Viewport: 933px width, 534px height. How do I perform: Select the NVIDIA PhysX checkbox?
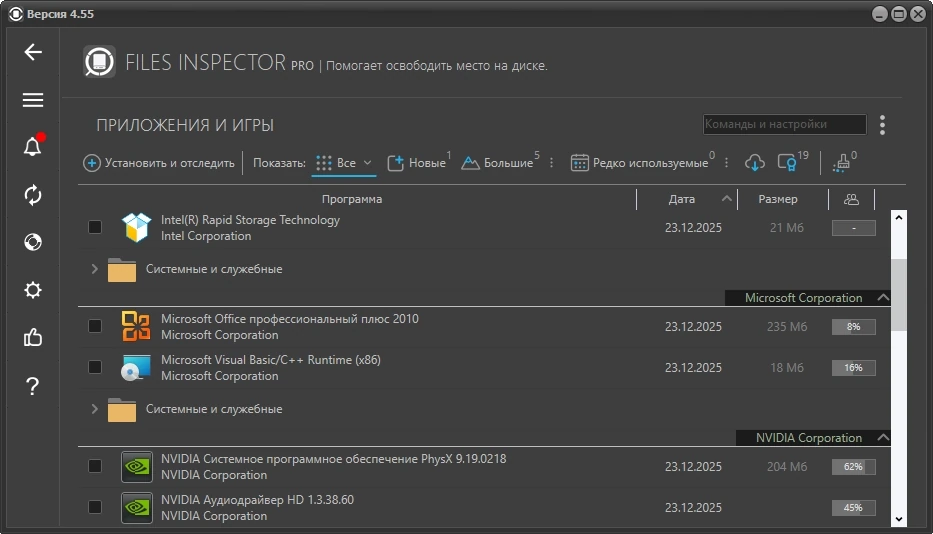tap(95, 466)
